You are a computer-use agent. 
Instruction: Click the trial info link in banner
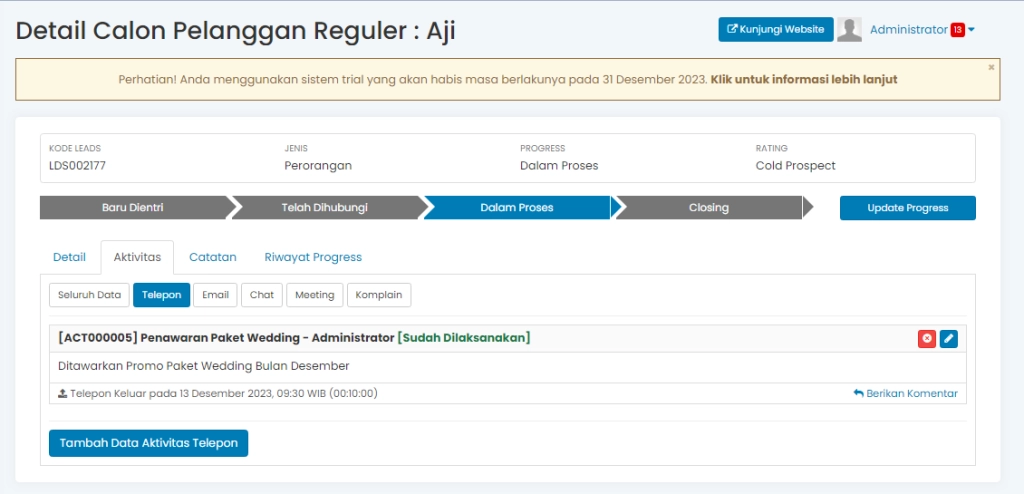(x=803, y=79)
